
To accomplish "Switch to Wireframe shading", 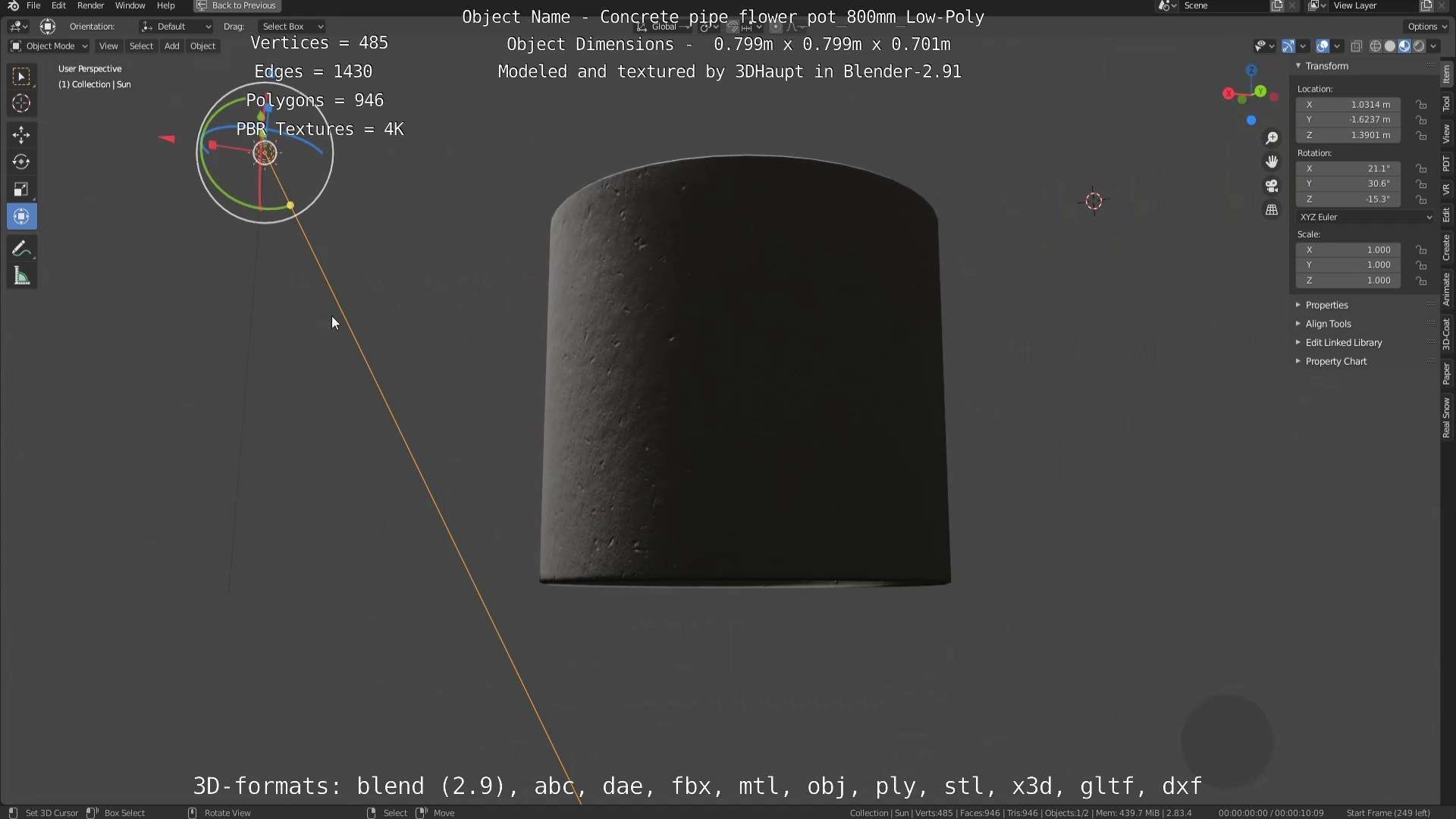I will [x=1375, y=46].
